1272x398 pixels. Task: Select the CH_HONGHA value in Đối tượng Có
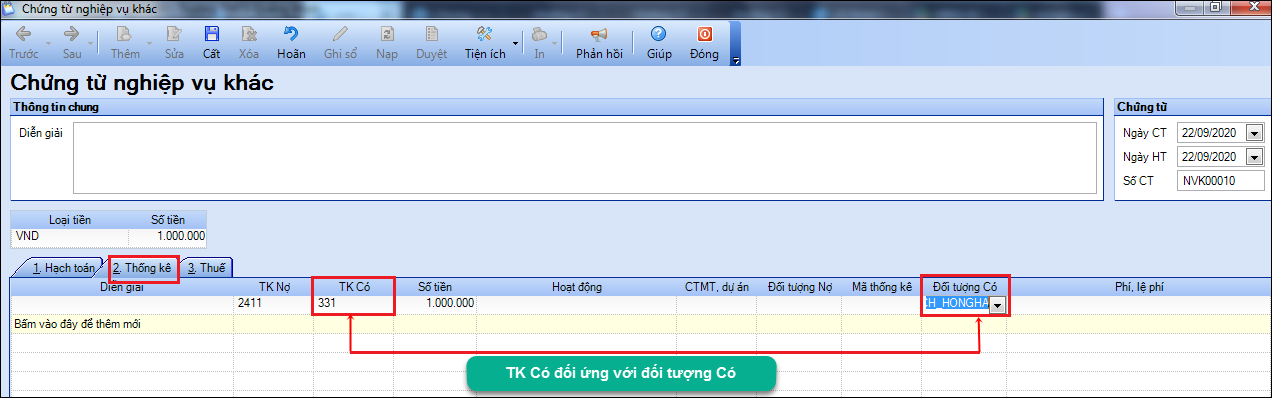[956, 305]
